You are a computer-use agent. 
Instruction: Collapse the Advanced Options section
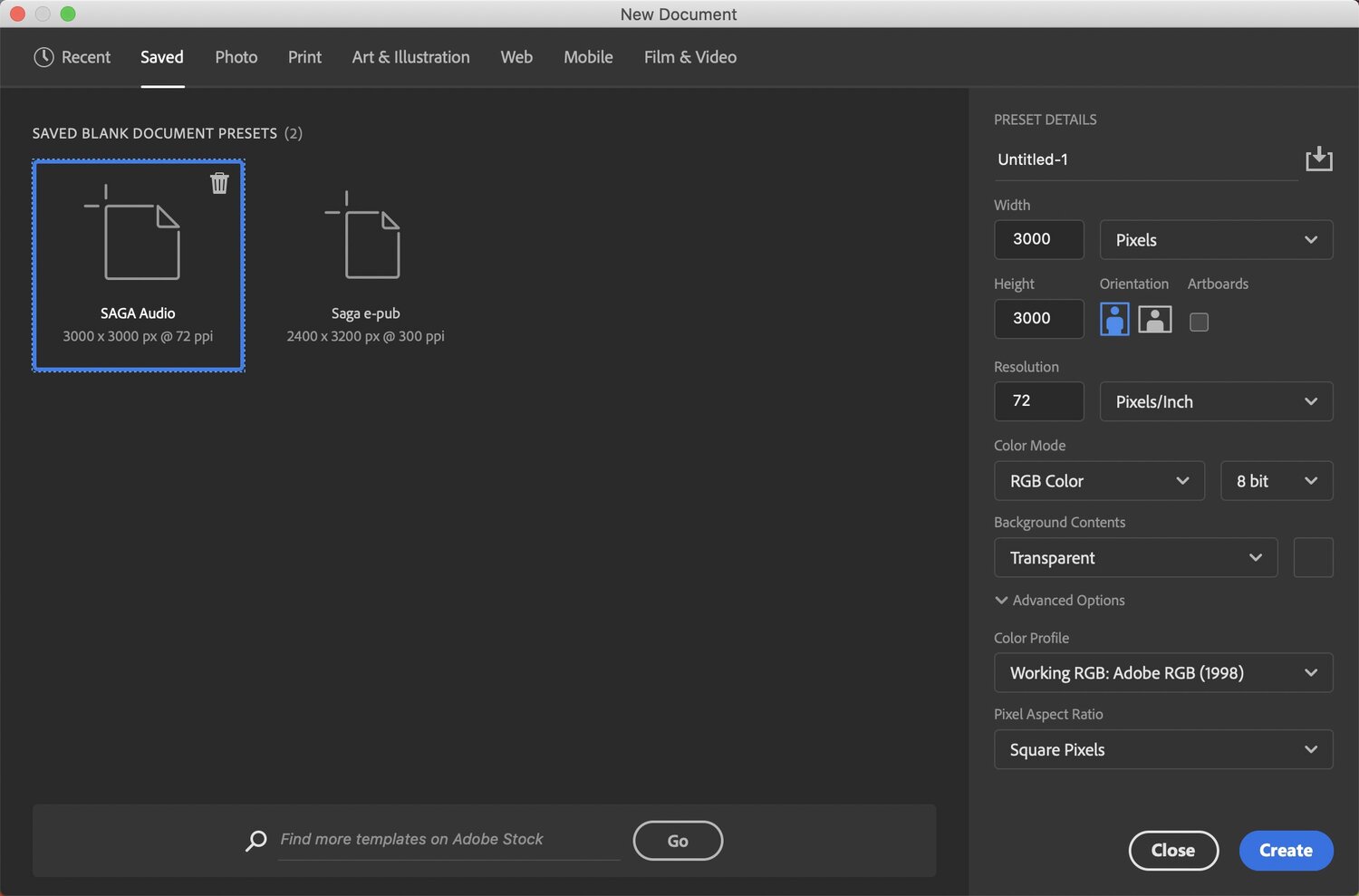pos(1059,600)
